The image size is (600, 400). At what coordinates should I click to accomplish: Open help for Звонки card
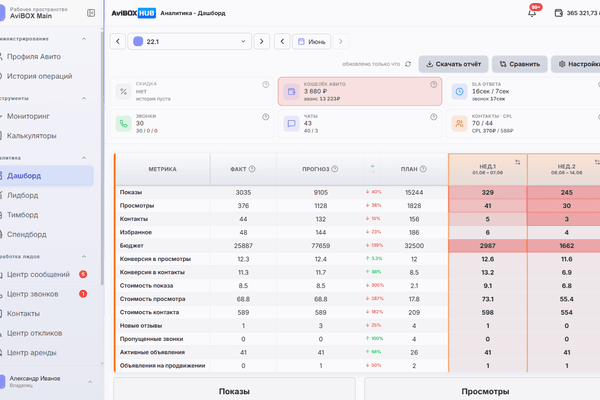pyautogui.click(x=266, y=117)
